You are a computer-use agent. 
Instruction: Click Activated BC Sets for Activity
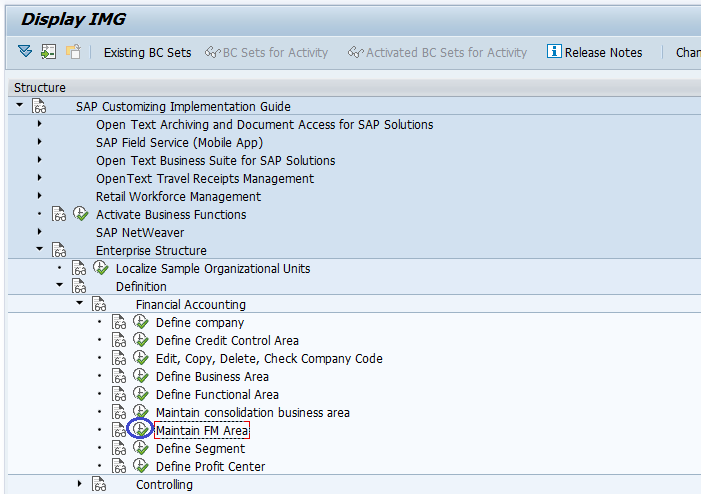tap(437, 53)
